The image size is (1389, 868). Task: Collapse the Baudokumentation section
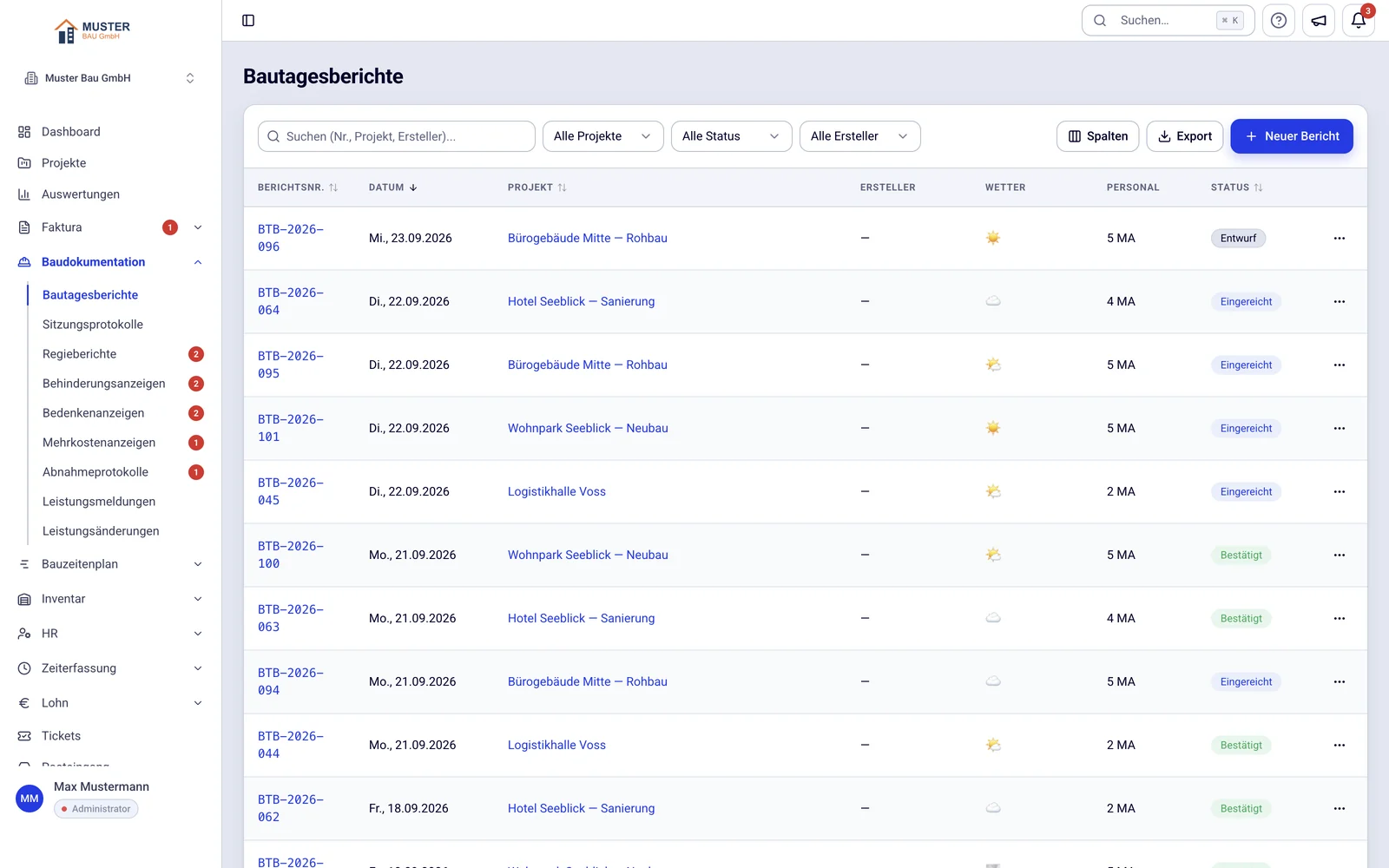pyautogui.click(x=198, y=262)
